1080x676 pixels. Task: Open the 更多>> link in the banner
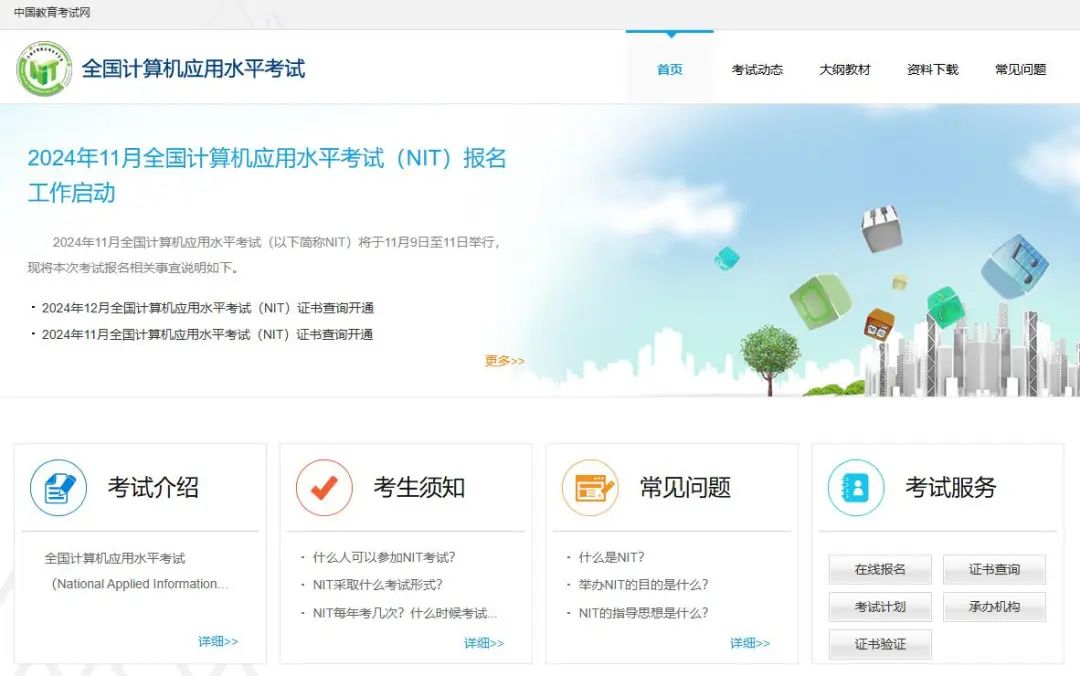[504, 360]
